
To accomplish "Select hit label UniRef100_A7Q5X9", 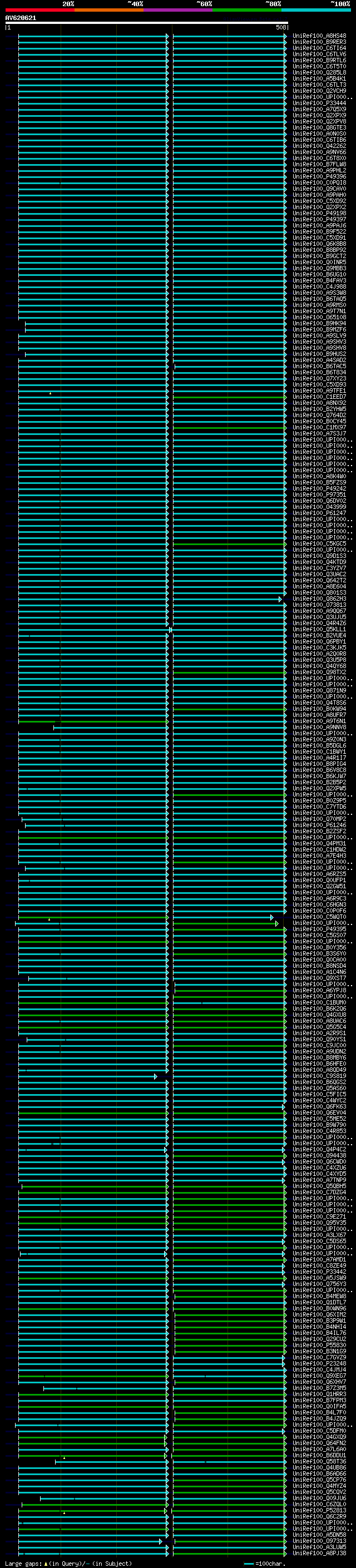I will point(319,109).
